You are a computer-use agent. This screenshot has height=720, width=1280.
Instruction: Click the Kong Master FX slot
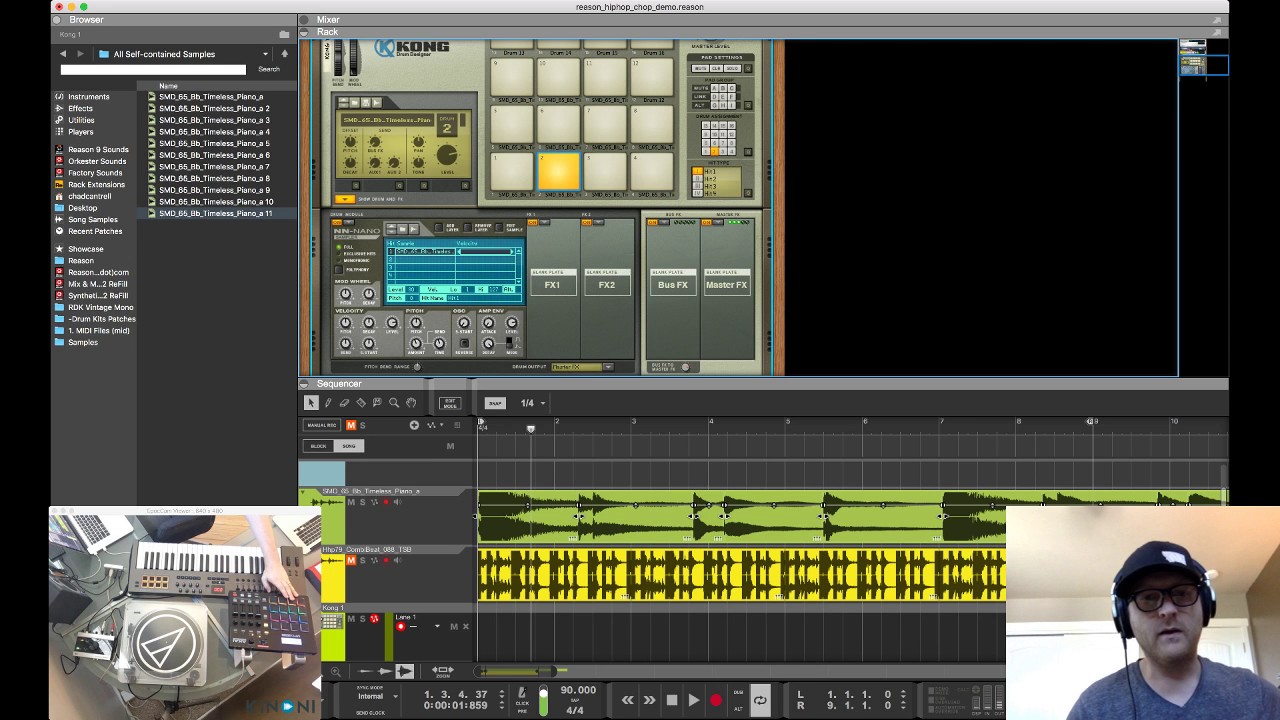[726, 285]
